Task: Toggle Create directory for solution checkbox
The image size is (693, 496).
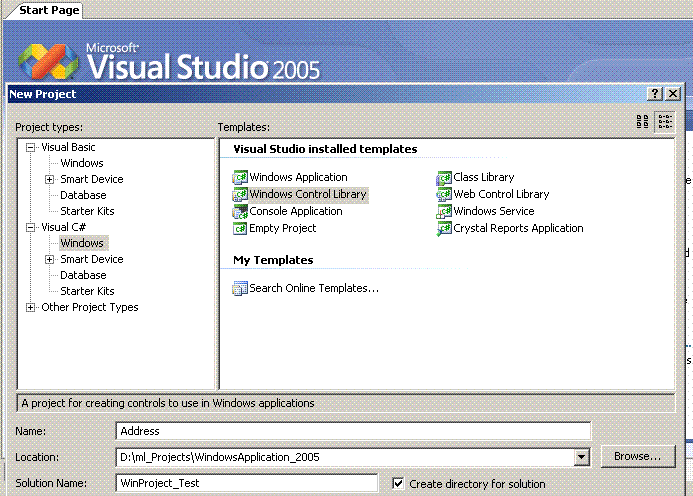Action: [398, 483]
